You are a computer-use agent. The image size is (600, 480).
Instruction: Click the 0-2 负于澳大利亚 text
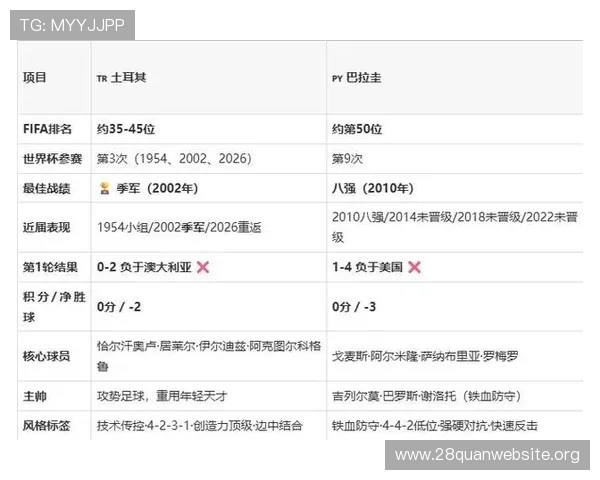click(144, 267)
